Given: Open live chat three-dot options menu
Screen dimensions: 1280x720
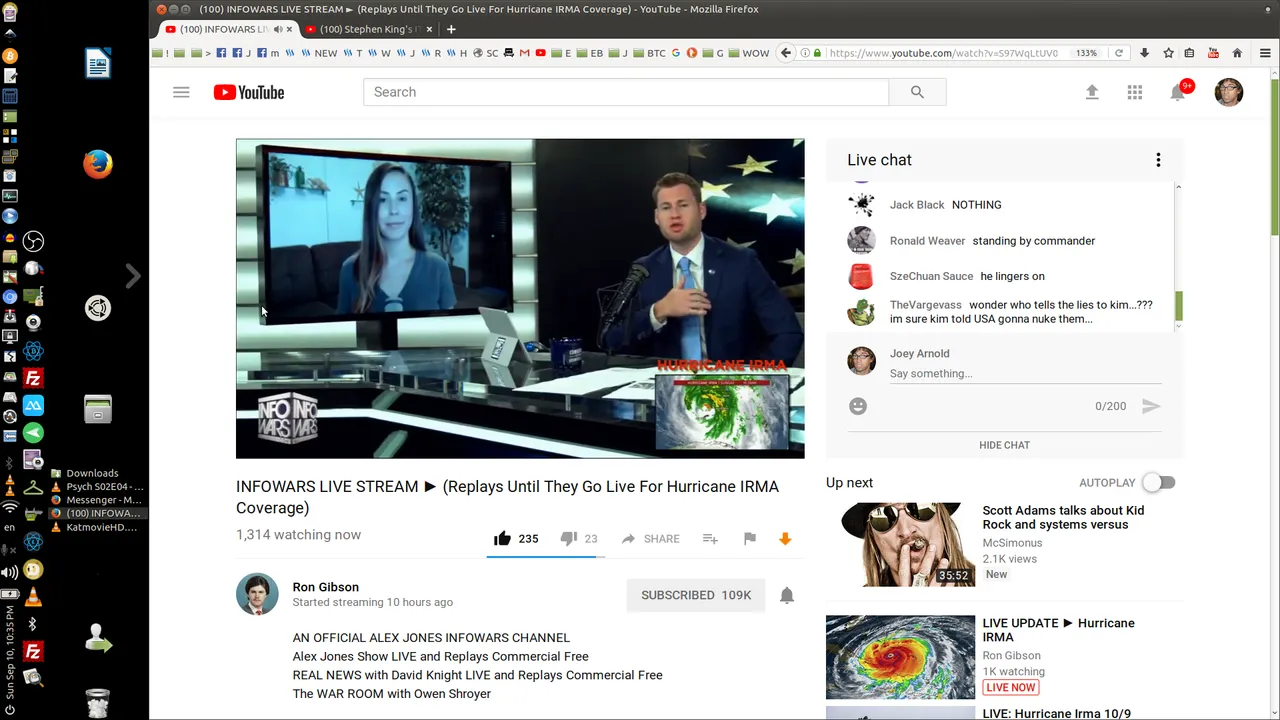Looking at the screenshot, I should (1158, 160).
